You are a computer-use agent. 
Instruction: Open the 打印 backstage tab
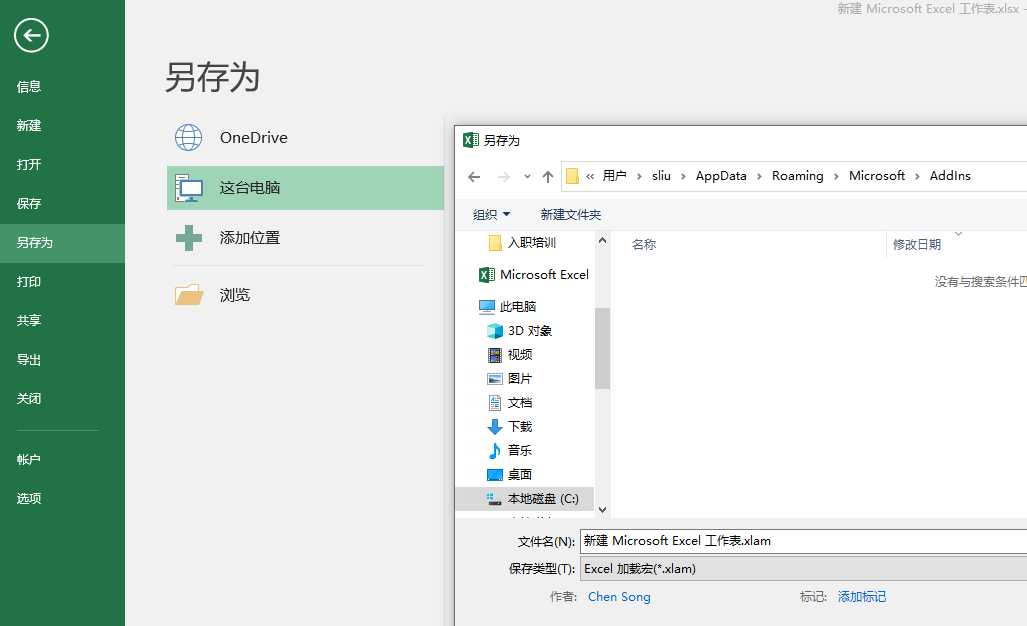tap(62, 282)
